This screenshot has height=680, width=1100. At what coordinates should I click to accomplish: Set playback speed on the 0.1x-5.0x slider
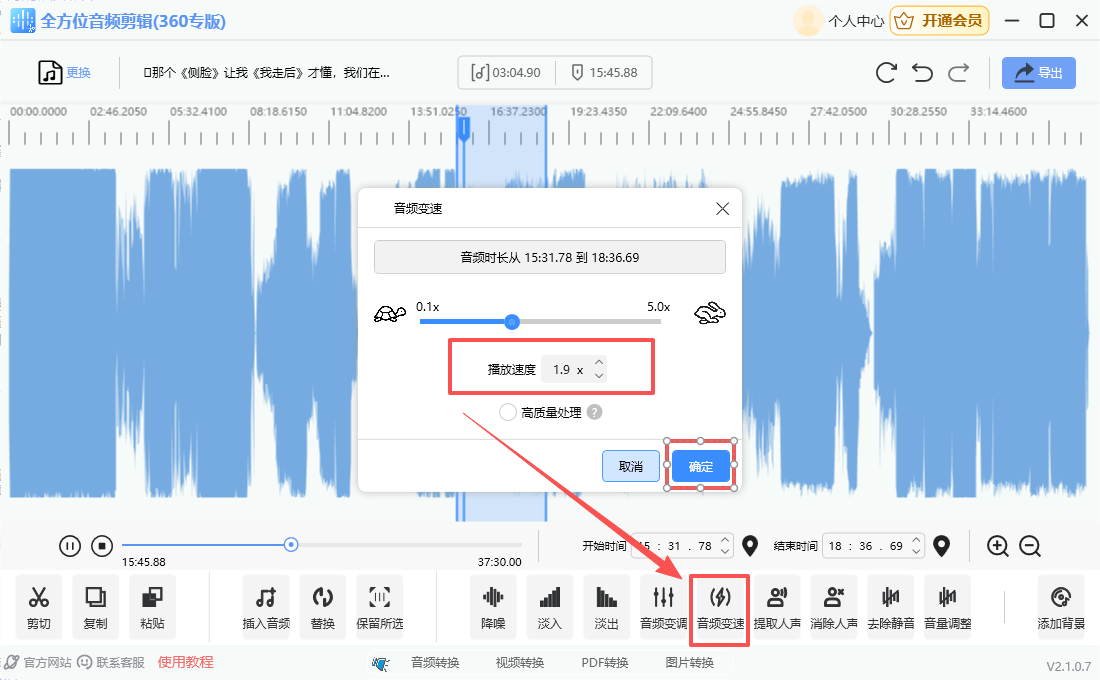[512, 322]
